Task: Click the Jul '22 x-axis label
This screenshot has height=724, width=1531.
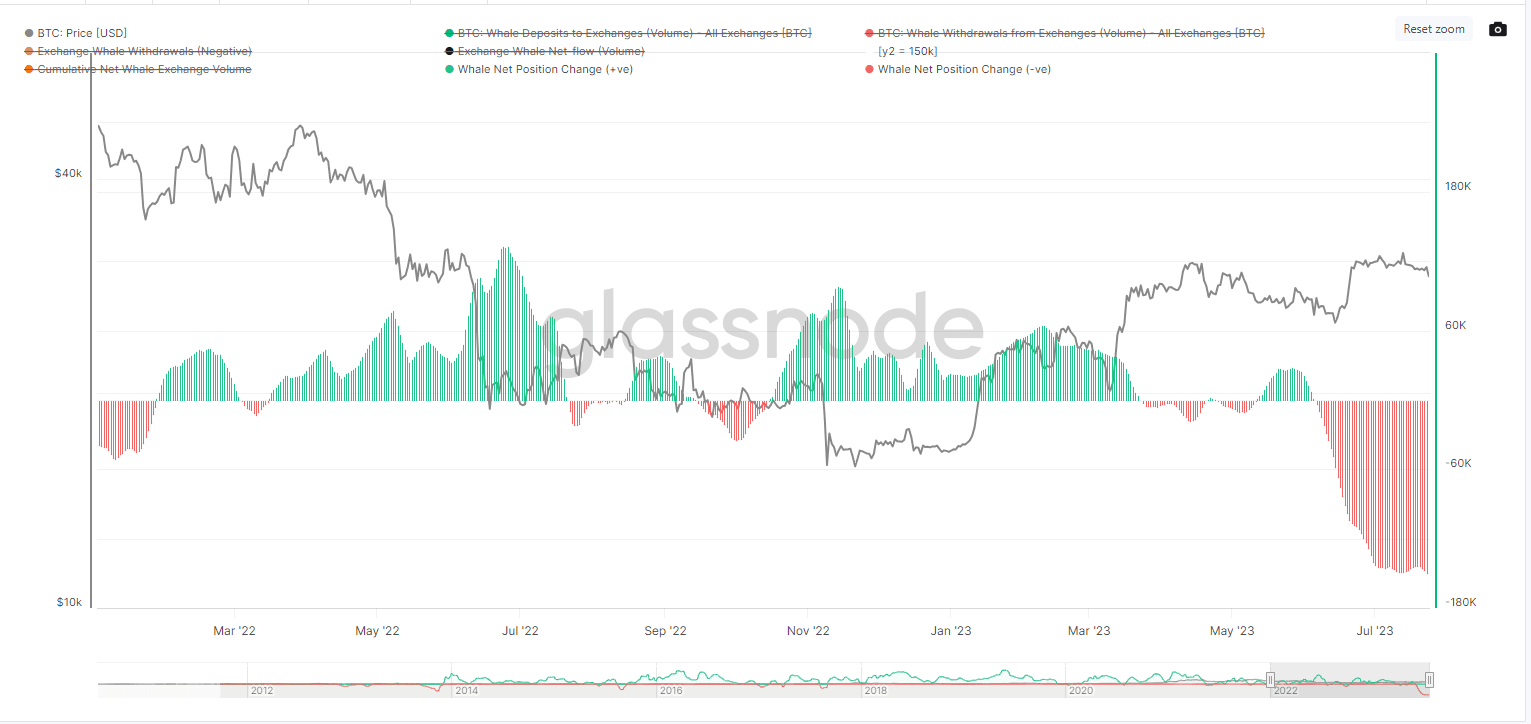Action: (520, 631)
